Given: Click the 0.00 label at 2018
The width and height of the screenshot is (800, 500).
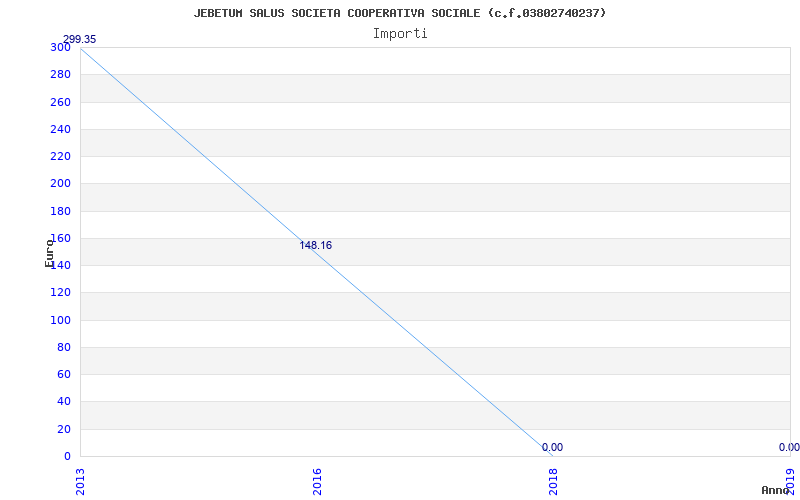Looking at the screenshot, I should point(553,447).
